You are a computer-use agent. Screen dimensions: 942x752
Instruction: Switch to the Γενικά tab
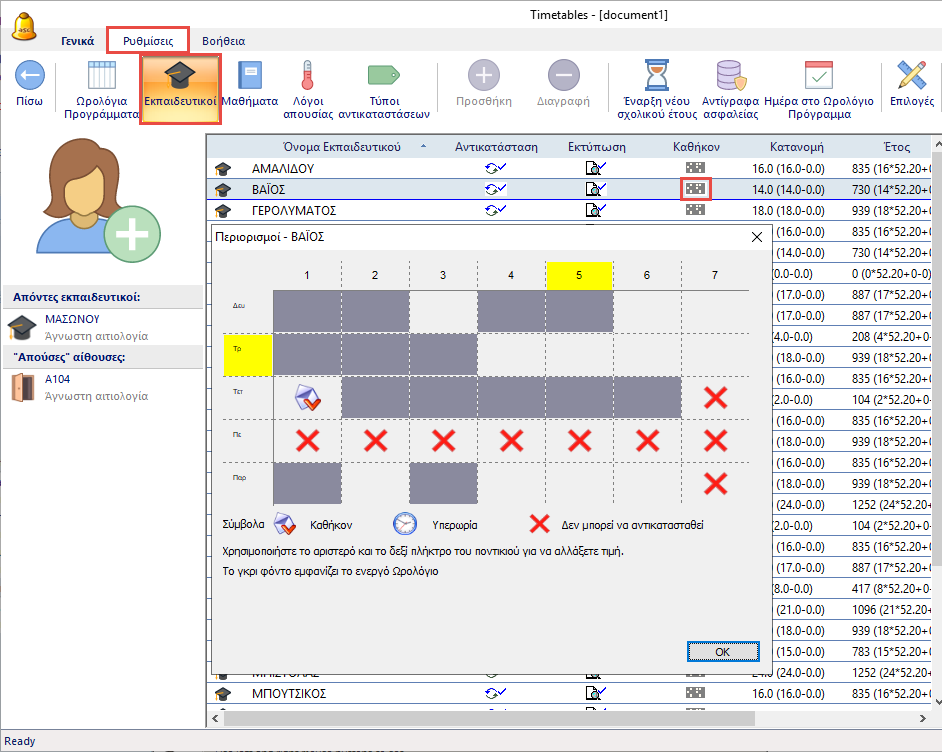click(x=77, y=41)
